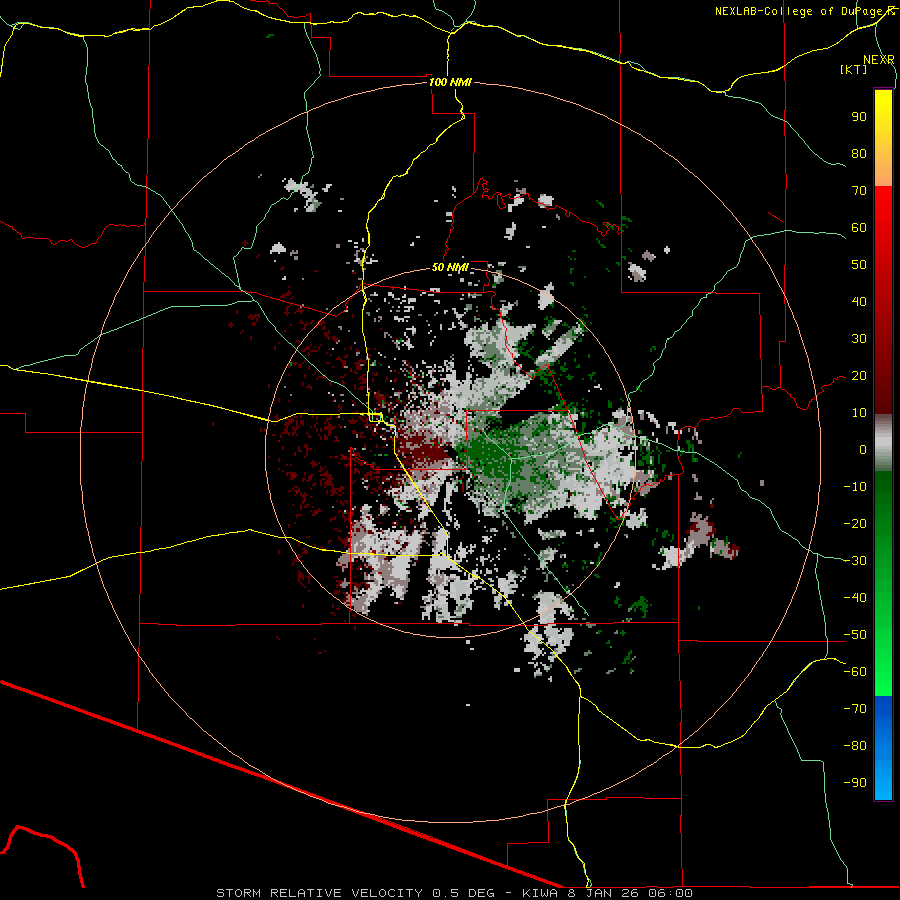Image resolution: width=900 pixels, height=900 pixels.
Task: Click the NEXR label above the scale
Action: click(x=878, y=60)
